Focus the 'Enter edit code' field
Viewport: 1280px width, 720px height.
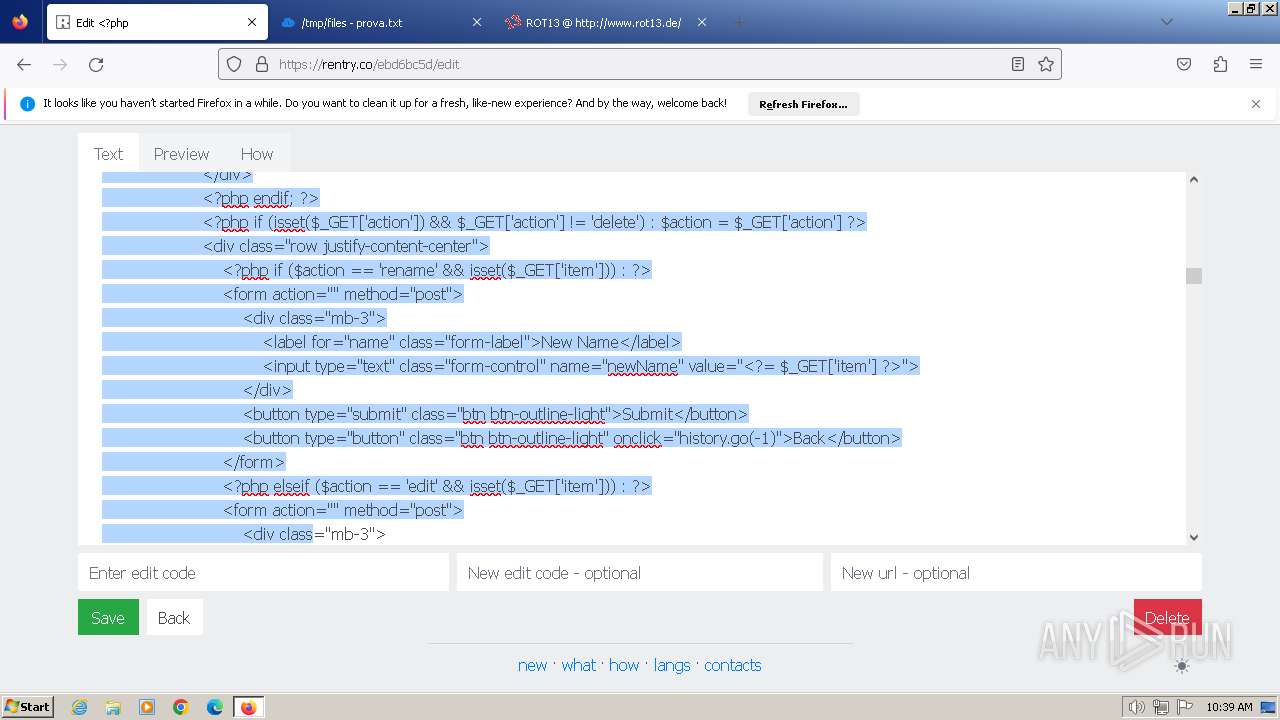pos(263,573)
